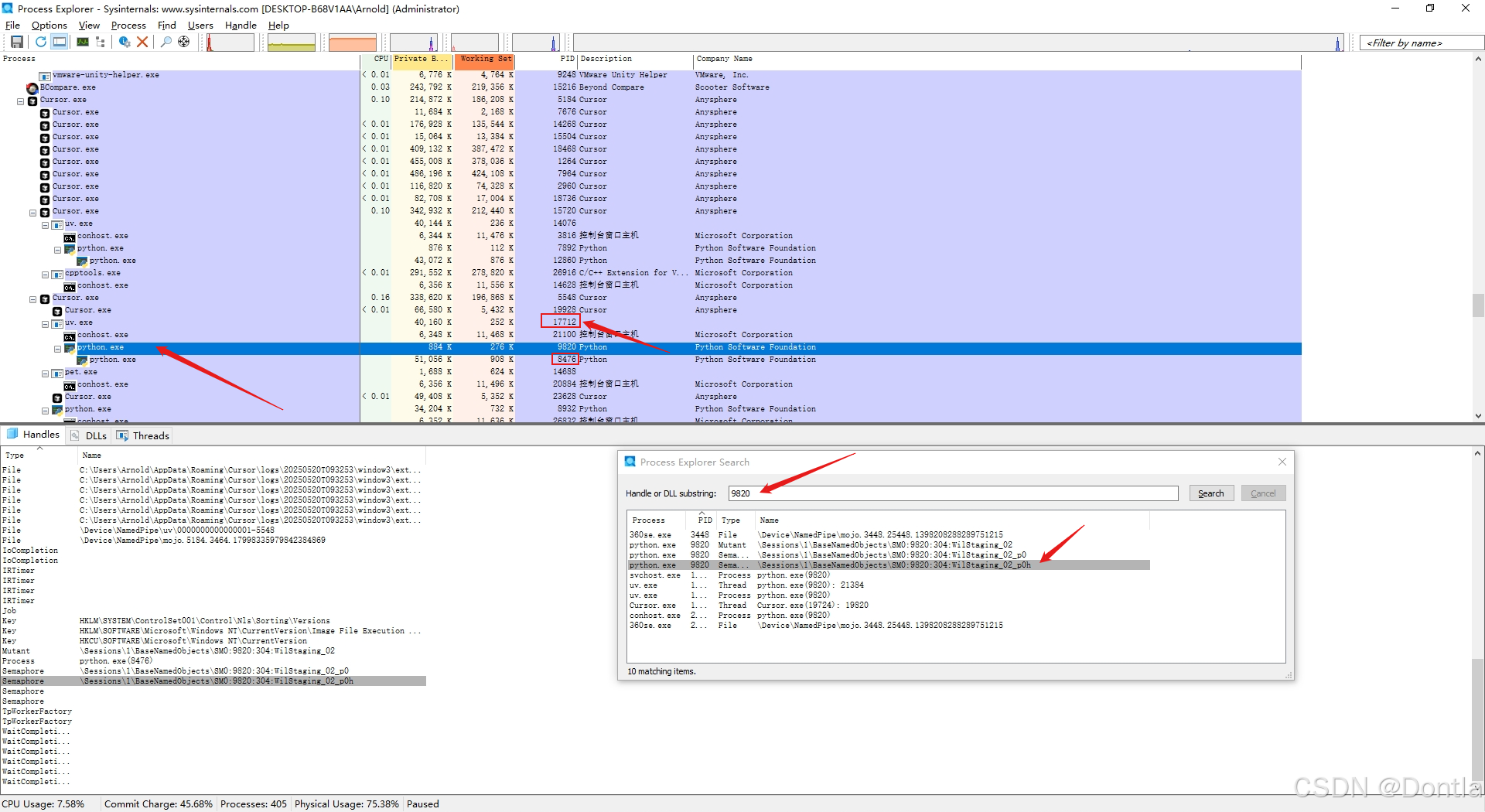Click the Save toolbar icon
Image resolution: width=1485 pixels, height=812 pixels.
click(x=16, y=42)
